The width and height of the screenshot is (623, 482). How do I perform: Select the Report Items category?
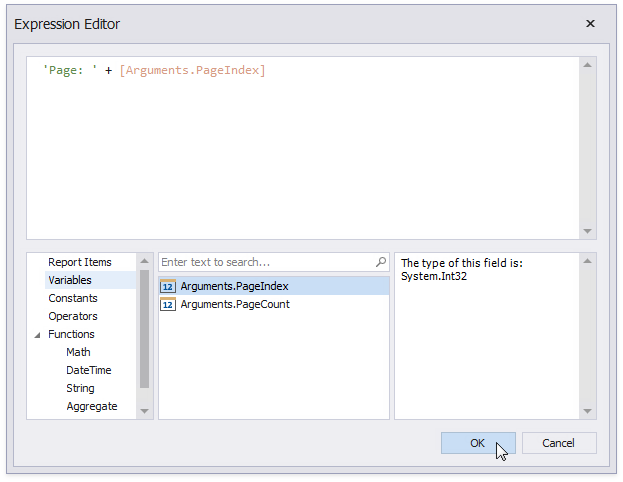pyautogui.click(x=80, y=262)
